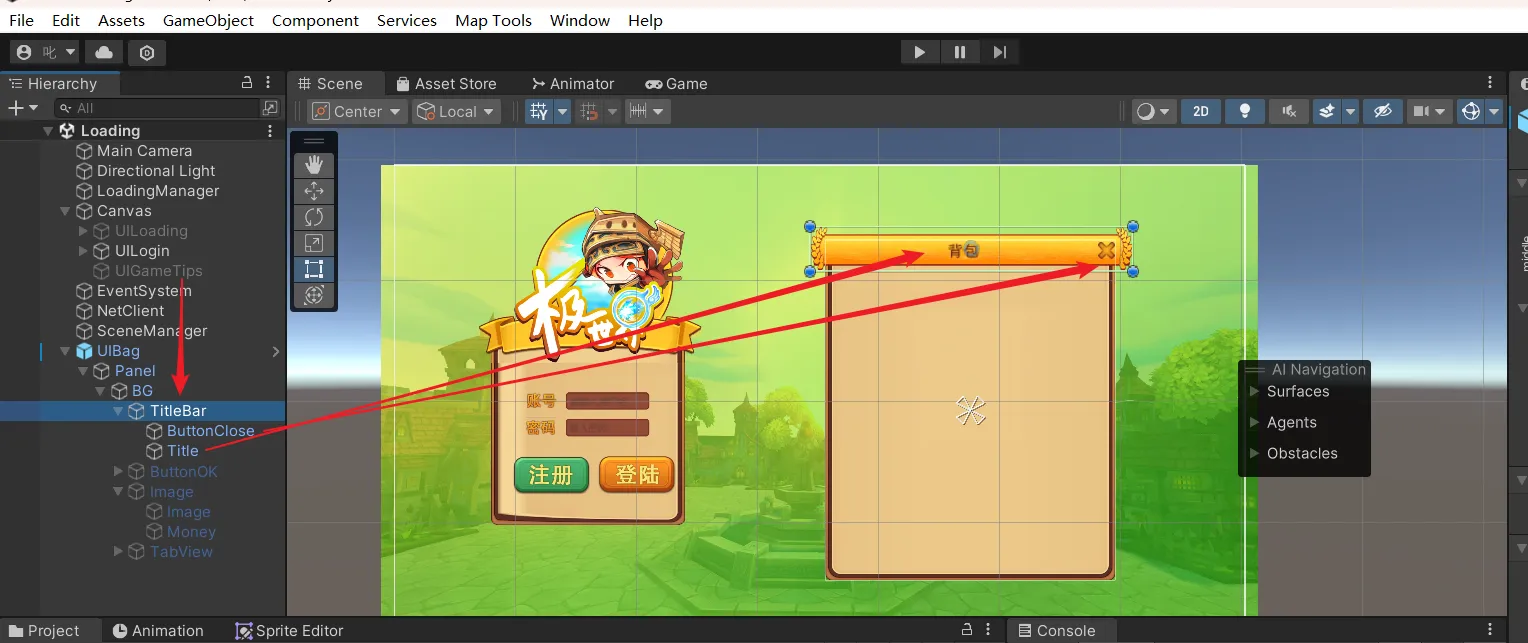Screen dimensions: 1528x643
Task: Open the Center pivot dropdown
Action: (x=357, y=111)
